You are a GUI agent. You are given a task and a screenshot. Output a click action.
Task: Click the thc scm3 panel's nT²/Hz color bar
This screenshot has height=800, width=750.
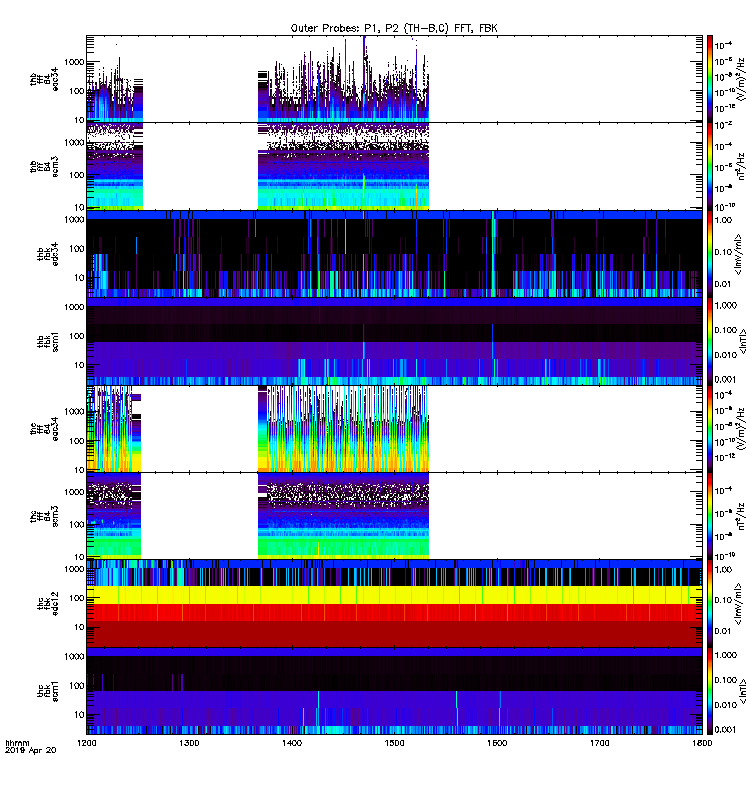pos(709,515)
